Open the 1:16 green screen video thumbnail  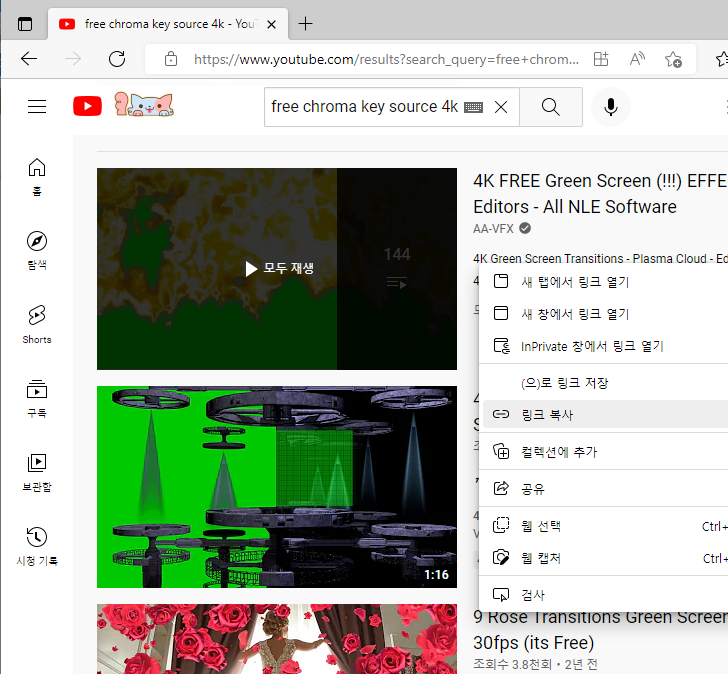(x=277, y=487)
